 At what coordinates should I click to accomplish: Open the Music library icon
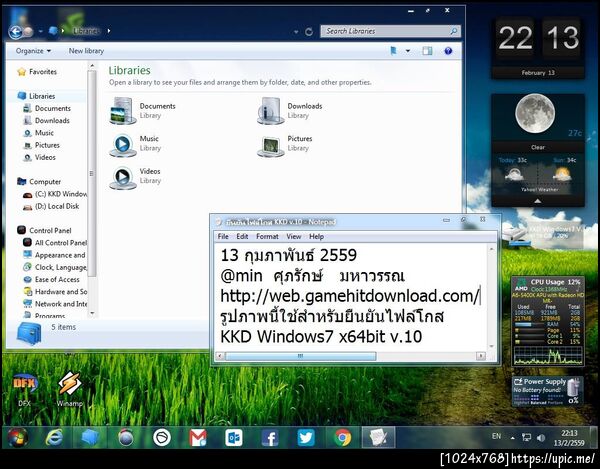click(x=123, y=144)
